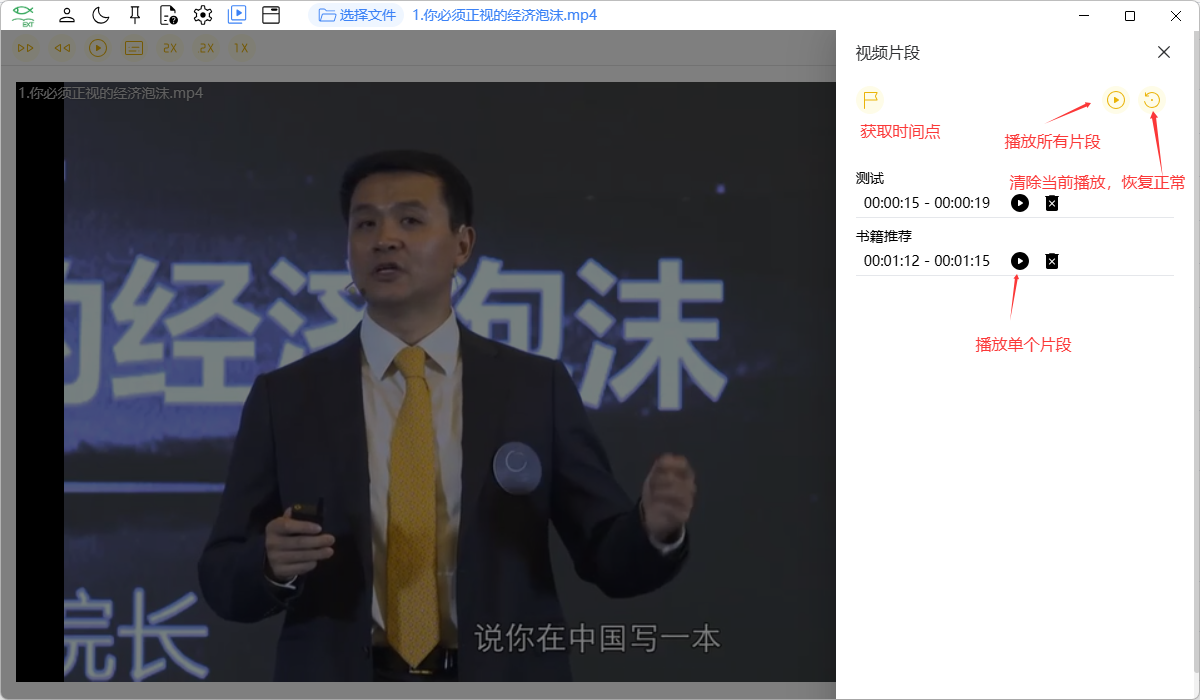Delete the 测试 segment

point(1051,203)
